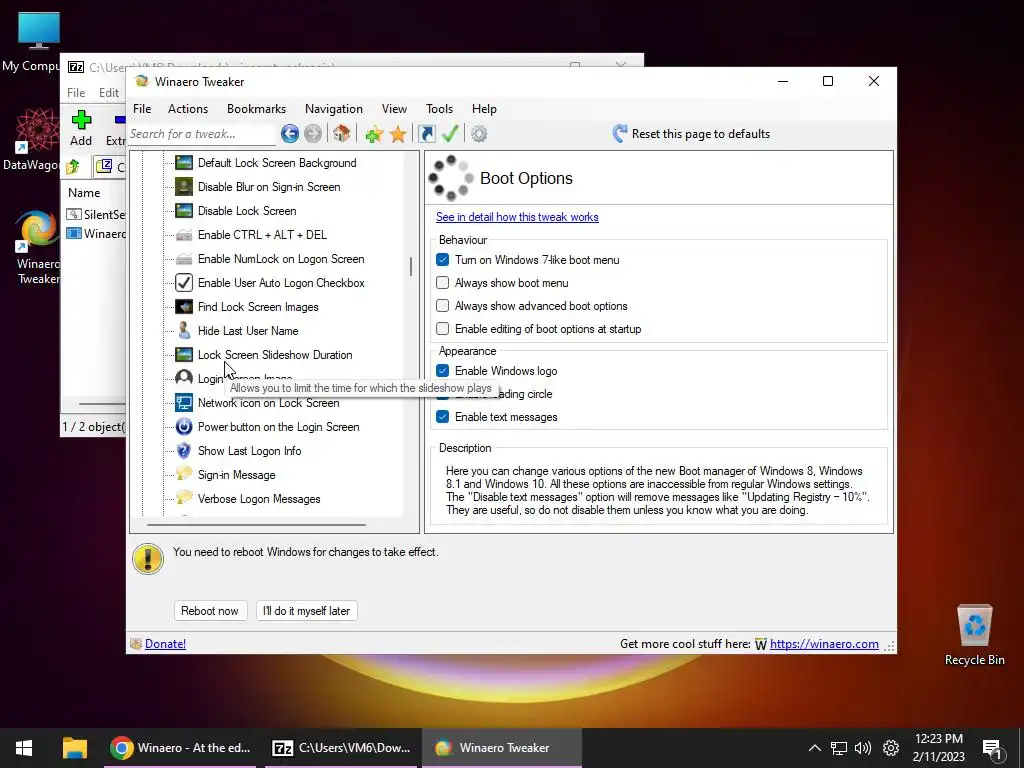
Task: Open the DataWagon desktop shortcut
Action: point(31,140)
